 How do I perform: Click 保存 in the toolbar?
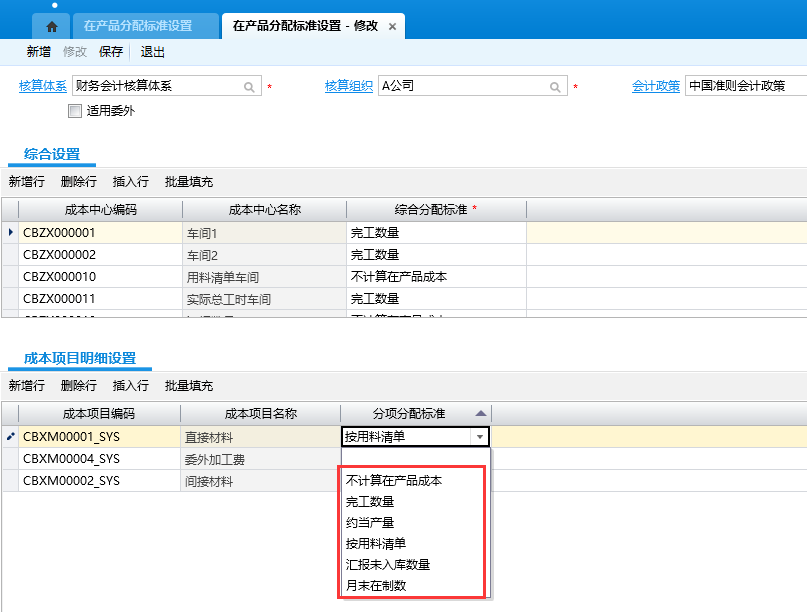tap(111, 52)
